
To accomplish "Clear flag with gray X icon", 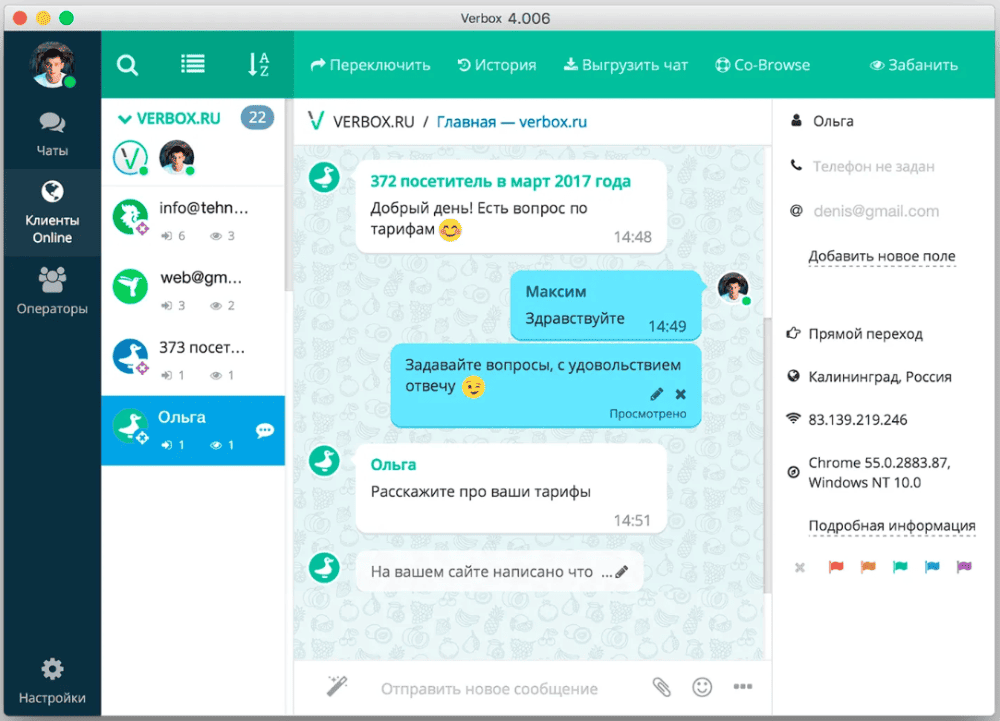I will click(x=800, y=567).
